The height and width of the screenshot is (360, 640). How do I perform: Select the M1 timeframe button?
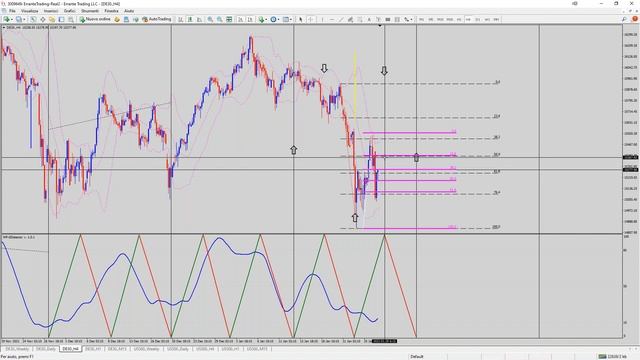coord(421,19)
